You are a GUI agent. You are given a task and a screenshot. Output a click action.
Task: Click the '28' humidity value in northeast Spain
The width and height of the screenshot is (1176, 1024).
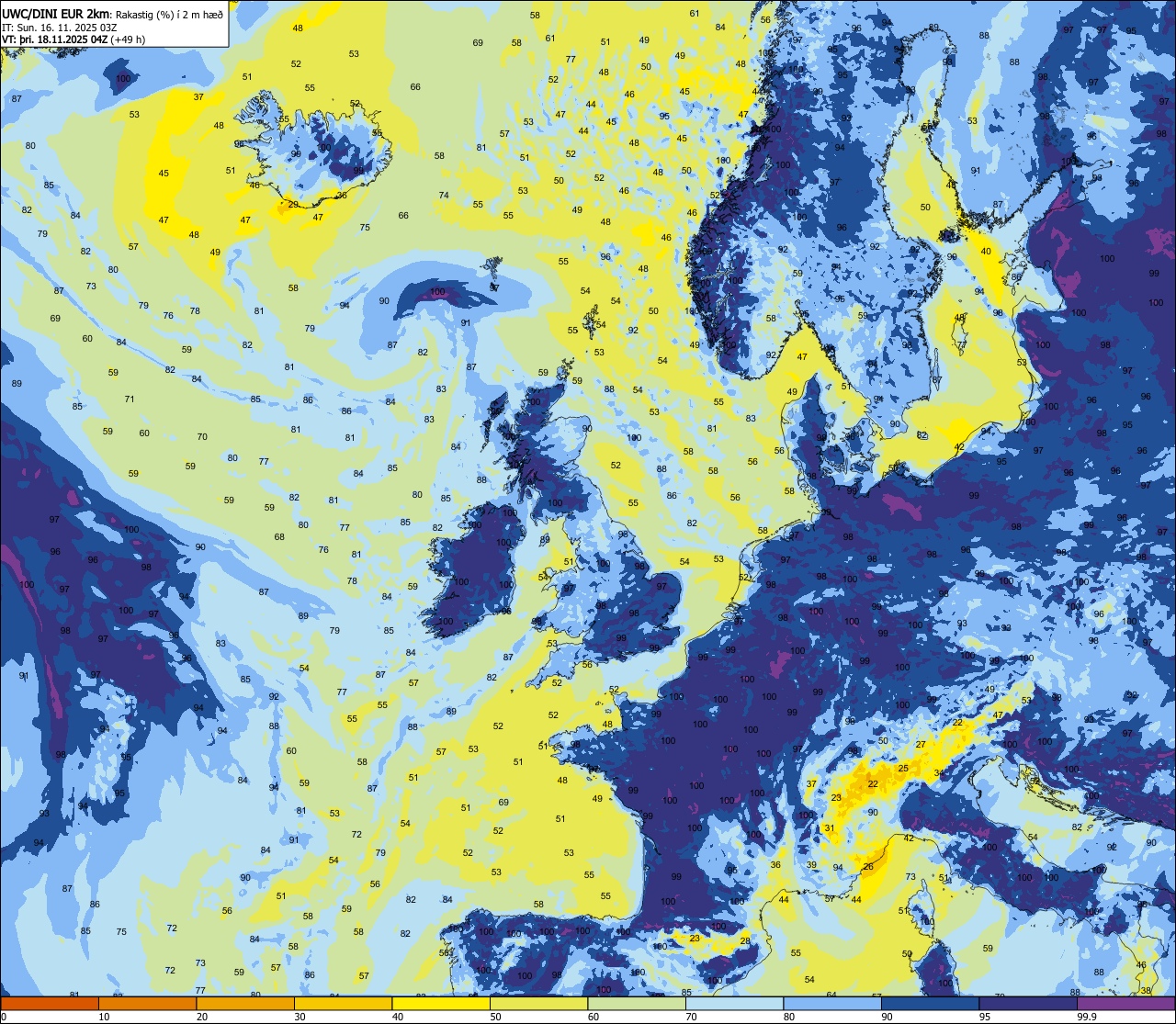point(745,940)
